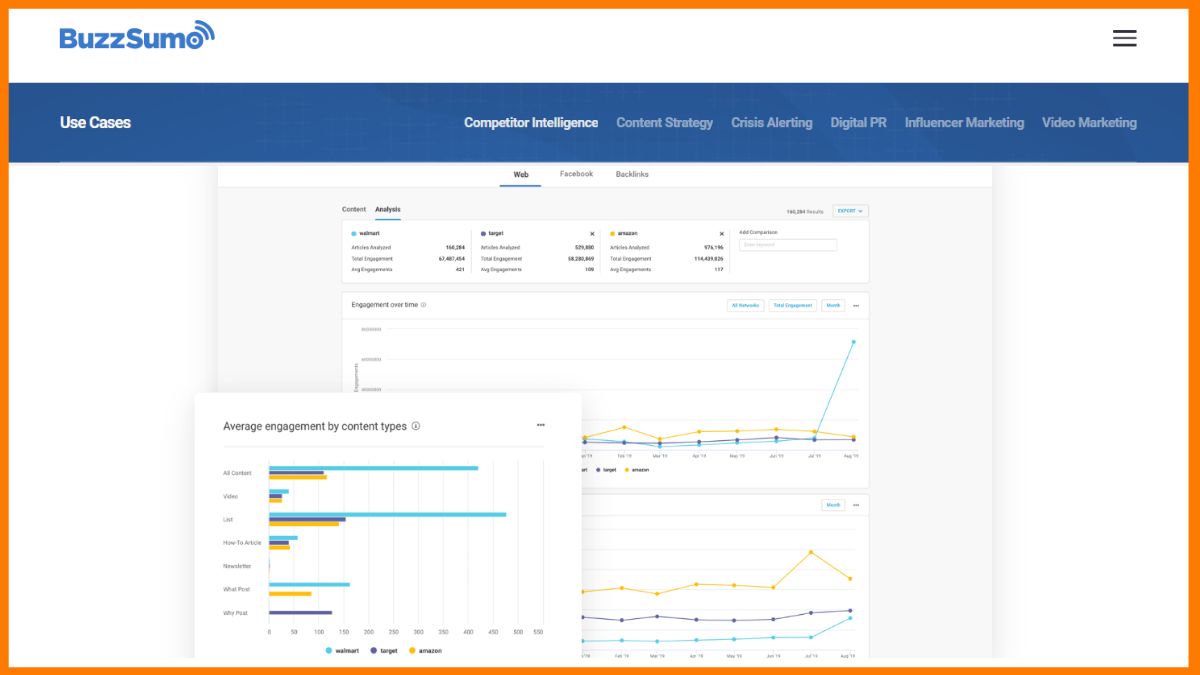Switch to the Backlinks tab
1200x675 pixels.
632,174
